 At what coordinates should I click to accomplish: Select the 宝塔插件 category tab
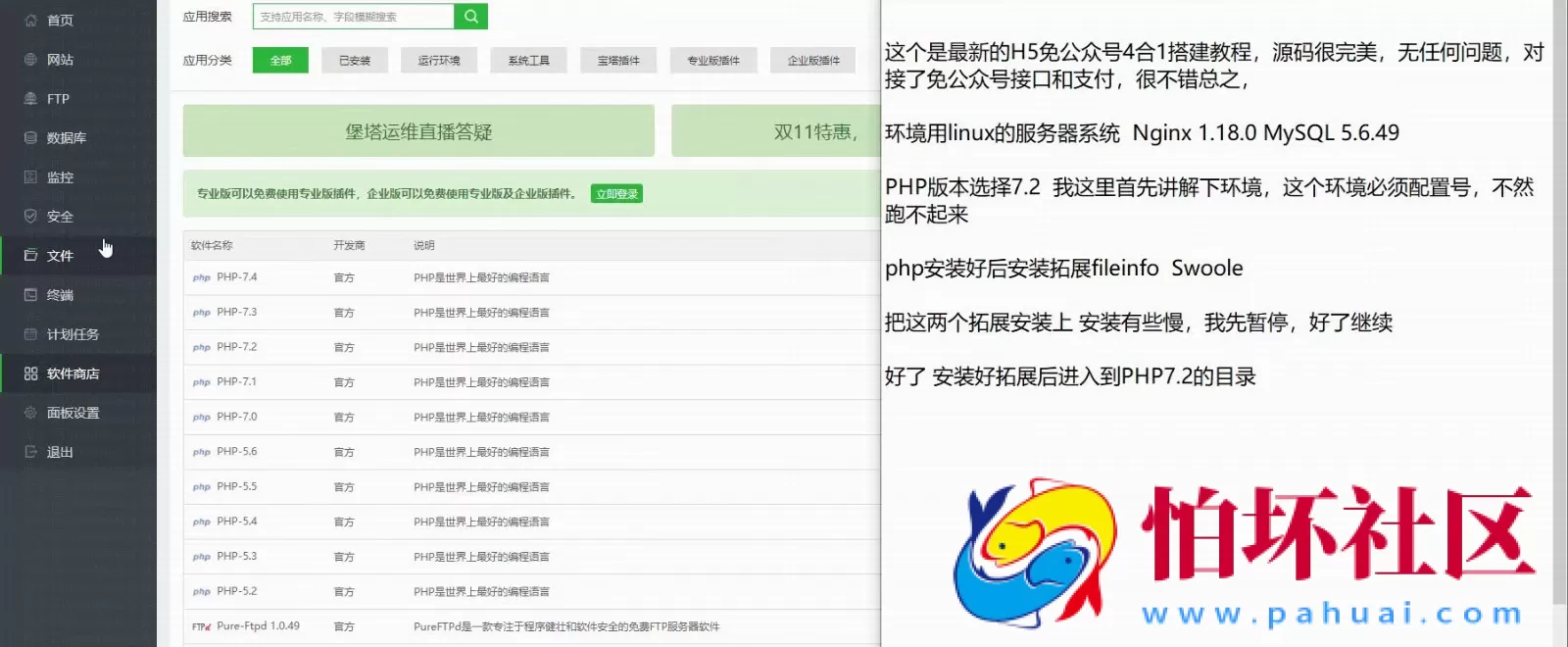(x=618, y=60)
